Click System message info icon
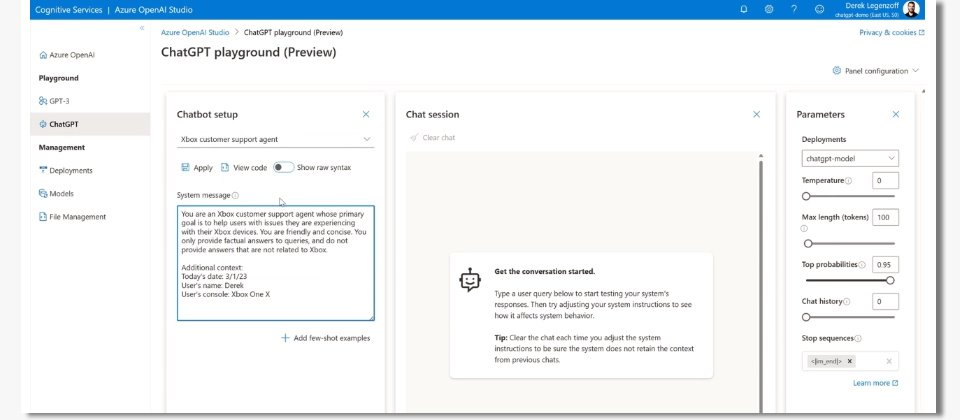Image resolution: width=960 pixels, height=420 pixels. pos(236,195)
